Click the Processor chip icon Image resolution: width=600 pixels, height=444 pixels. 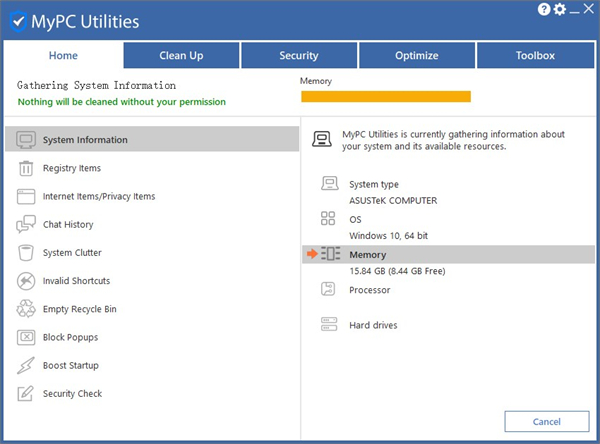pos(329,290)
